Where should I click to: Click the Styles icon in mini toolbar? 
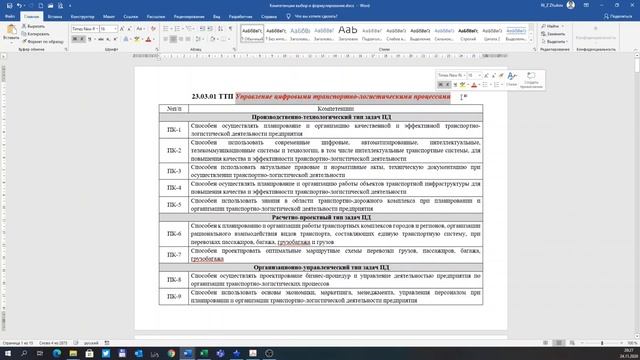tap(511, 79)
